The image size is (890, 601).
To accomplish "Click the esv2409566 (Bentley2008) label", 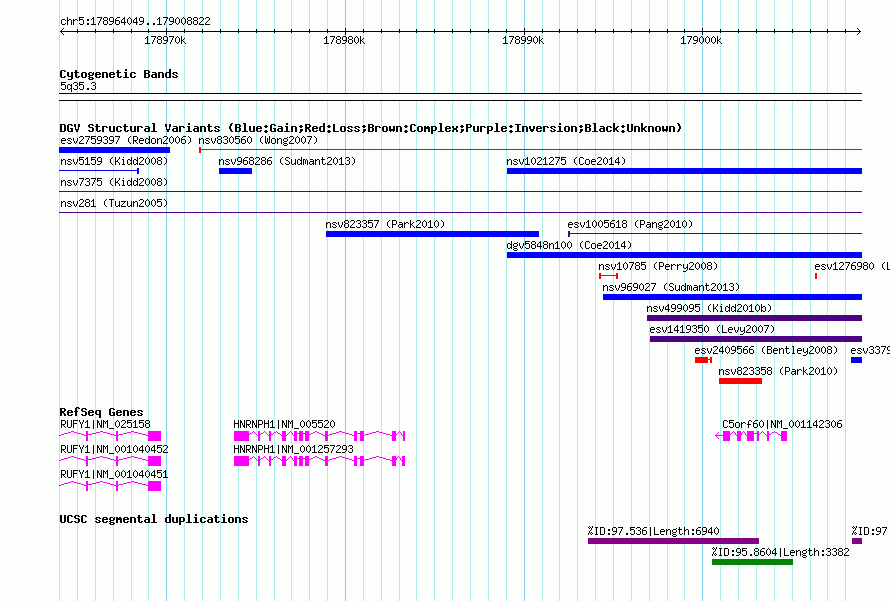I will coord(766,350).
